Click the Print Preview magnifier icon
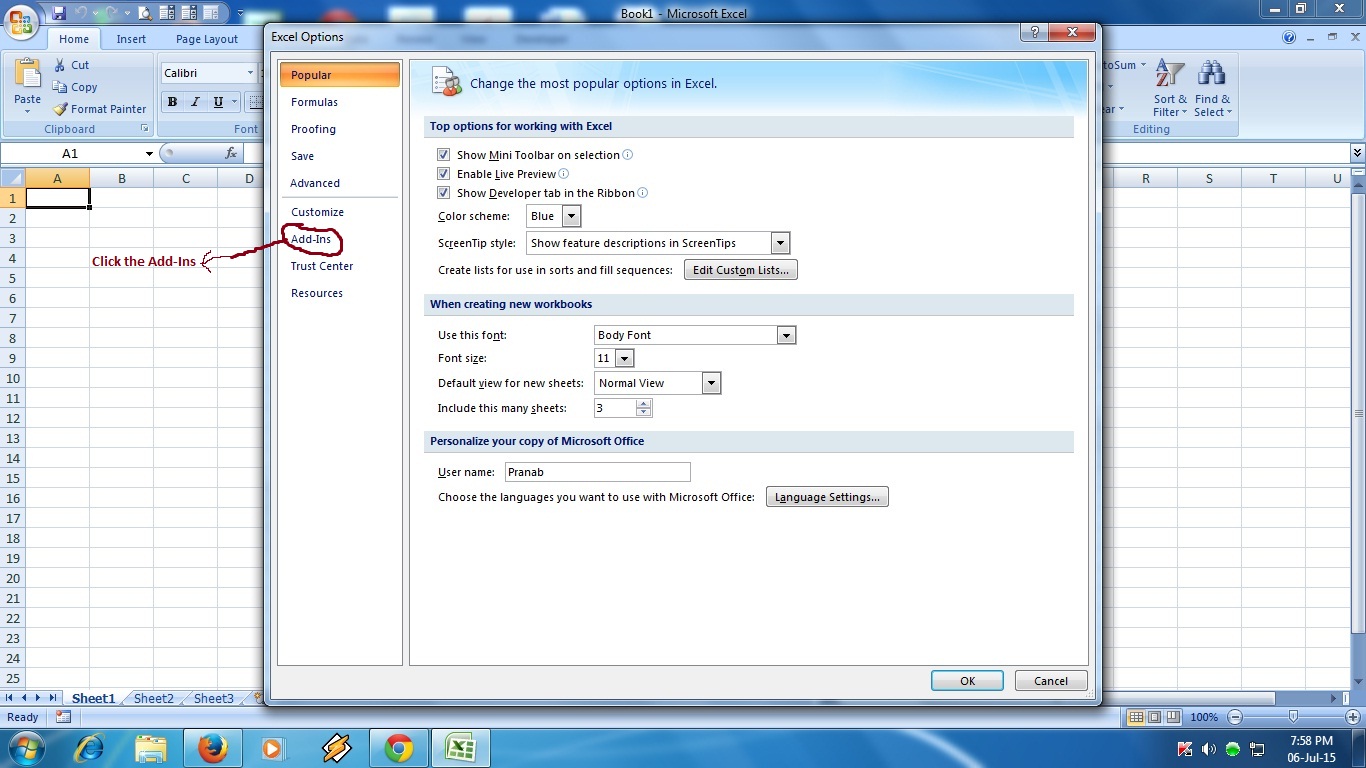 coord(145,13)
